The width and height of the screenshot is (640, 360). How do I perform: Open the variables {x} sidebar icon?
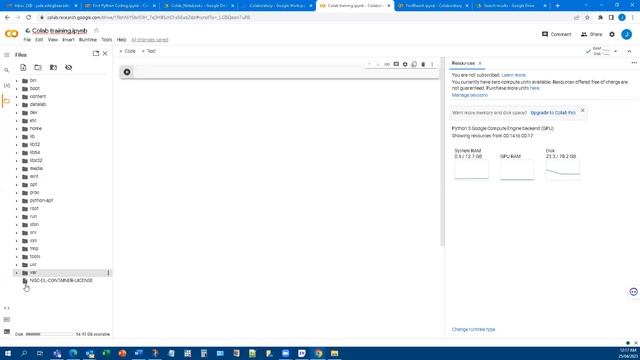click(7, 86)
